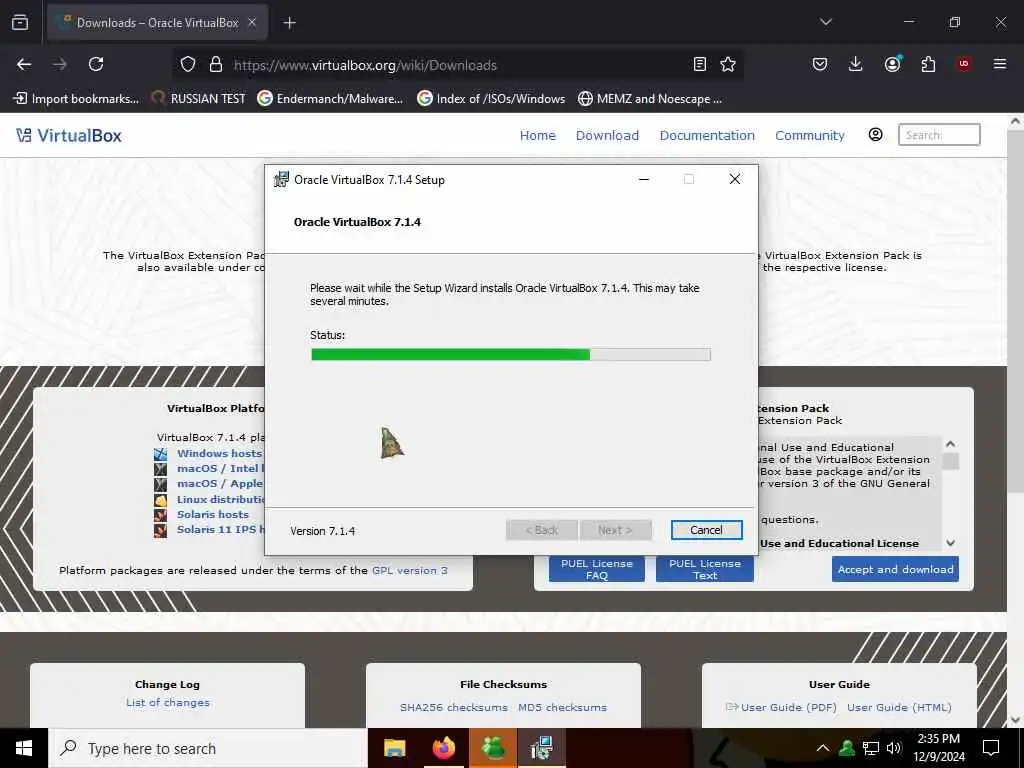Open the PUEL License FAQ button
This screenshot has width=1024, height=768.
(x=597, y=569)
